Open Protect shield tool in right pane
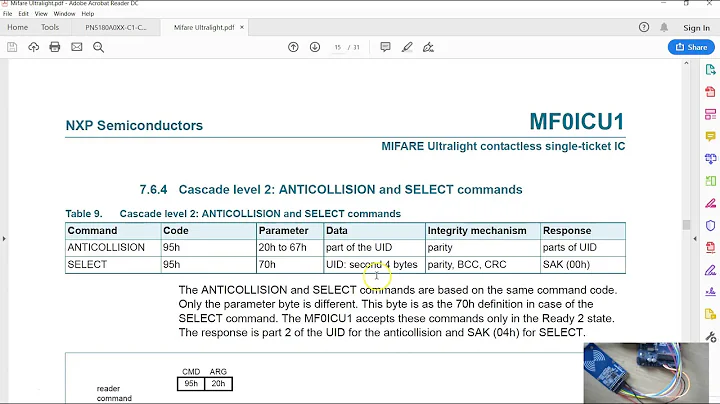Screen dimensions: 720x404 point(710,225)
